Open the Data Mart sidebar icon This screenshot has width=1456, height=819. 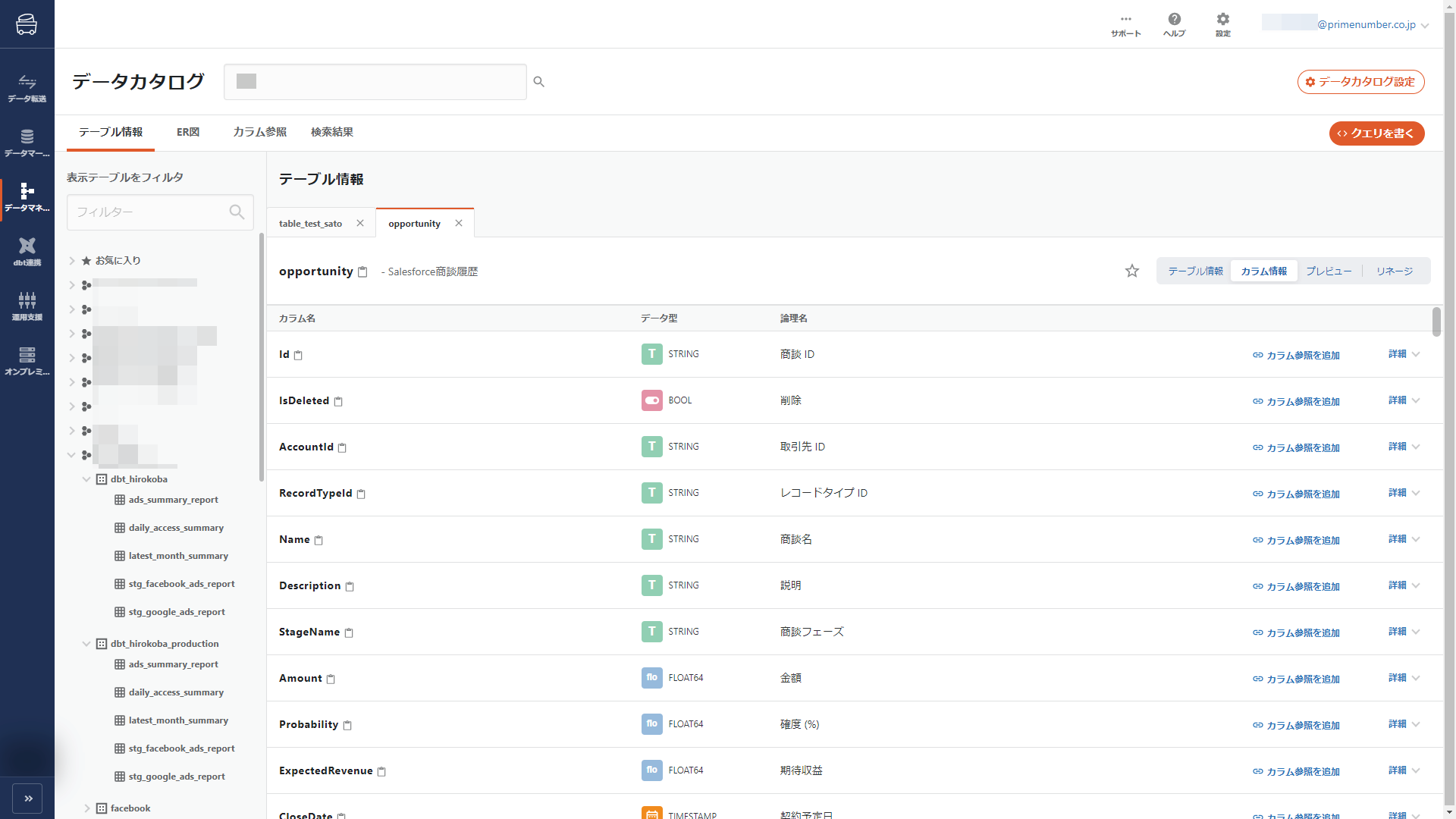point(27,143)
